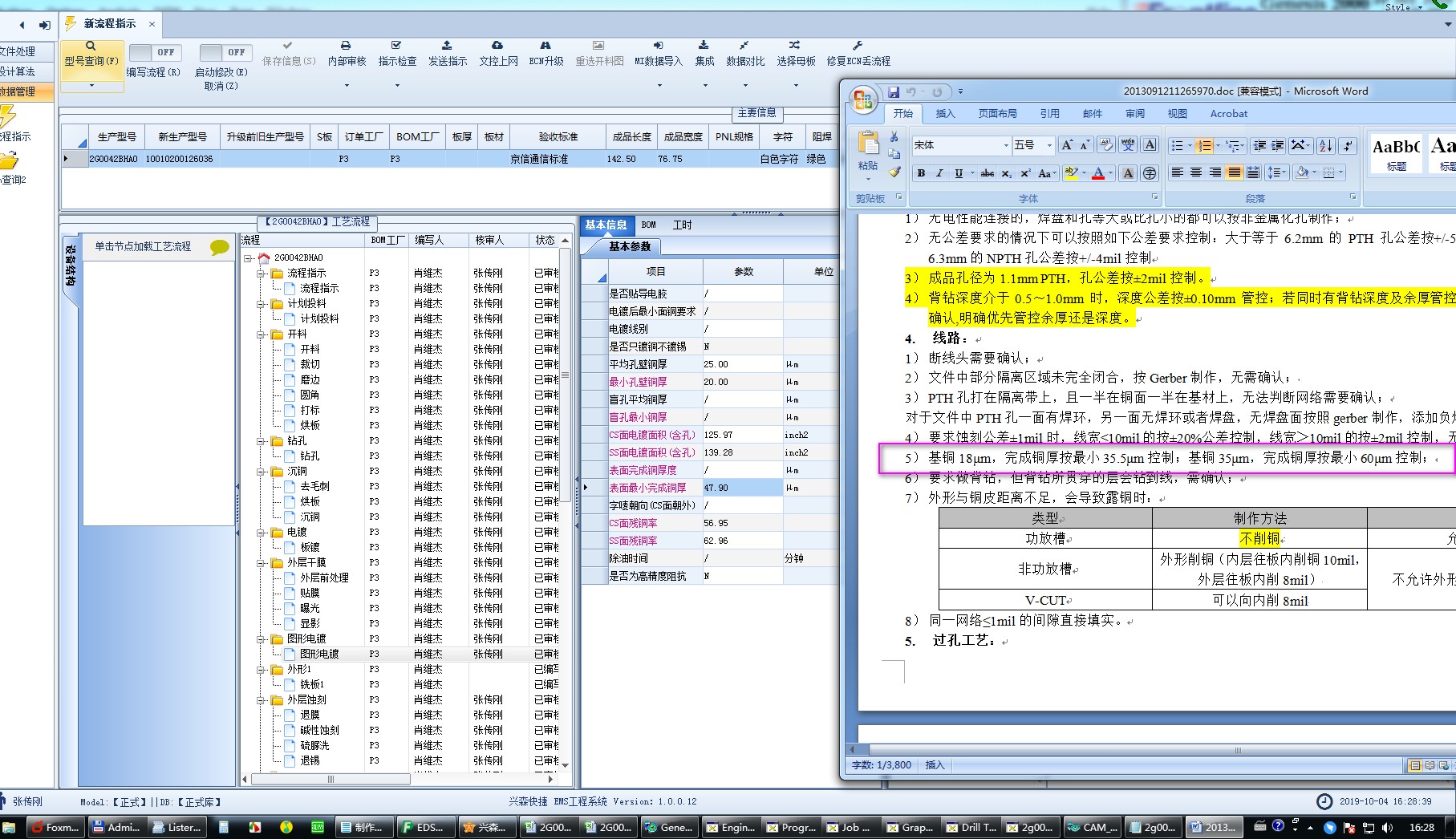Screen dimensions: 1456x839
Task: Click the 新流程指示 document tab
Action: (110, 24)
